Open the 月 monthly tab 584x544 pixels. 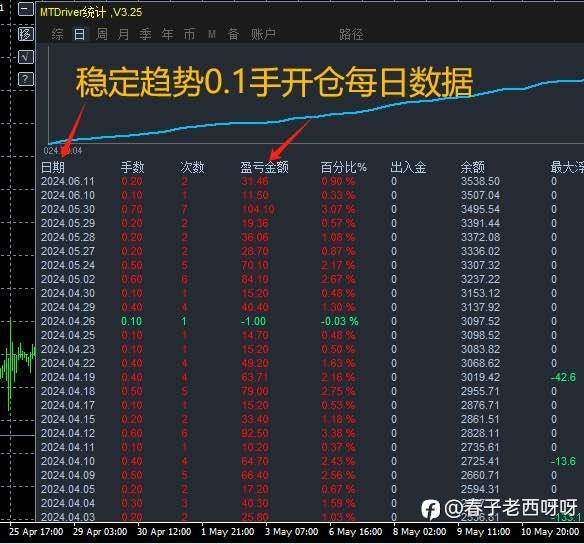[123, 34]
